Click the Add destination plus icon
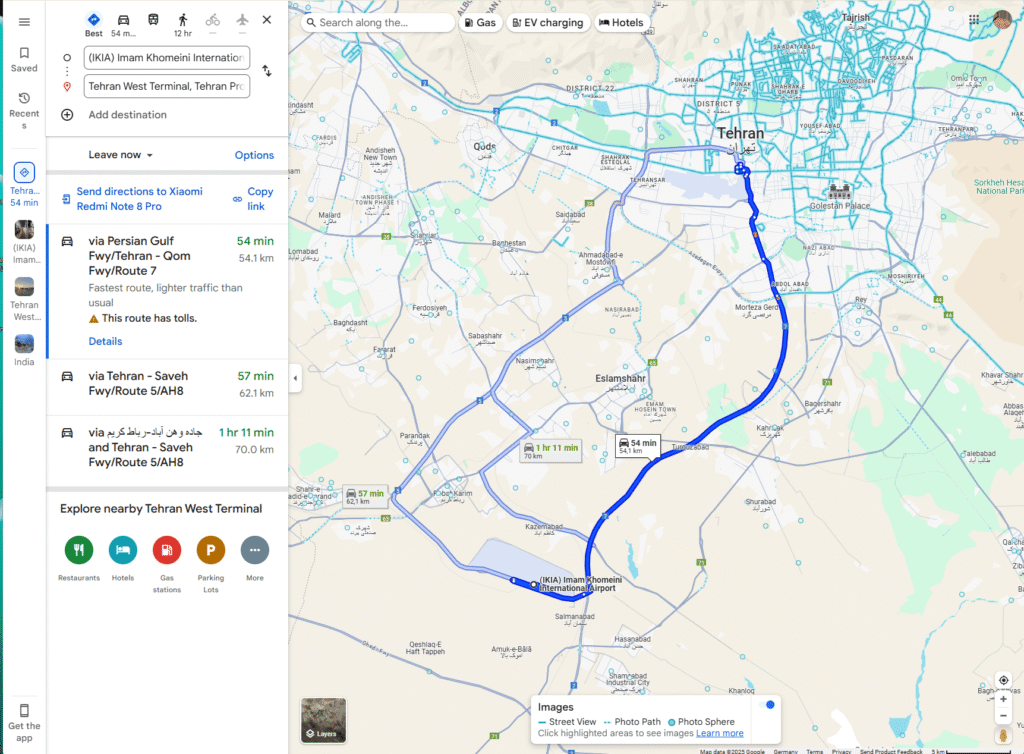Screen dimensions: 1024x754 tap(67, 115)
